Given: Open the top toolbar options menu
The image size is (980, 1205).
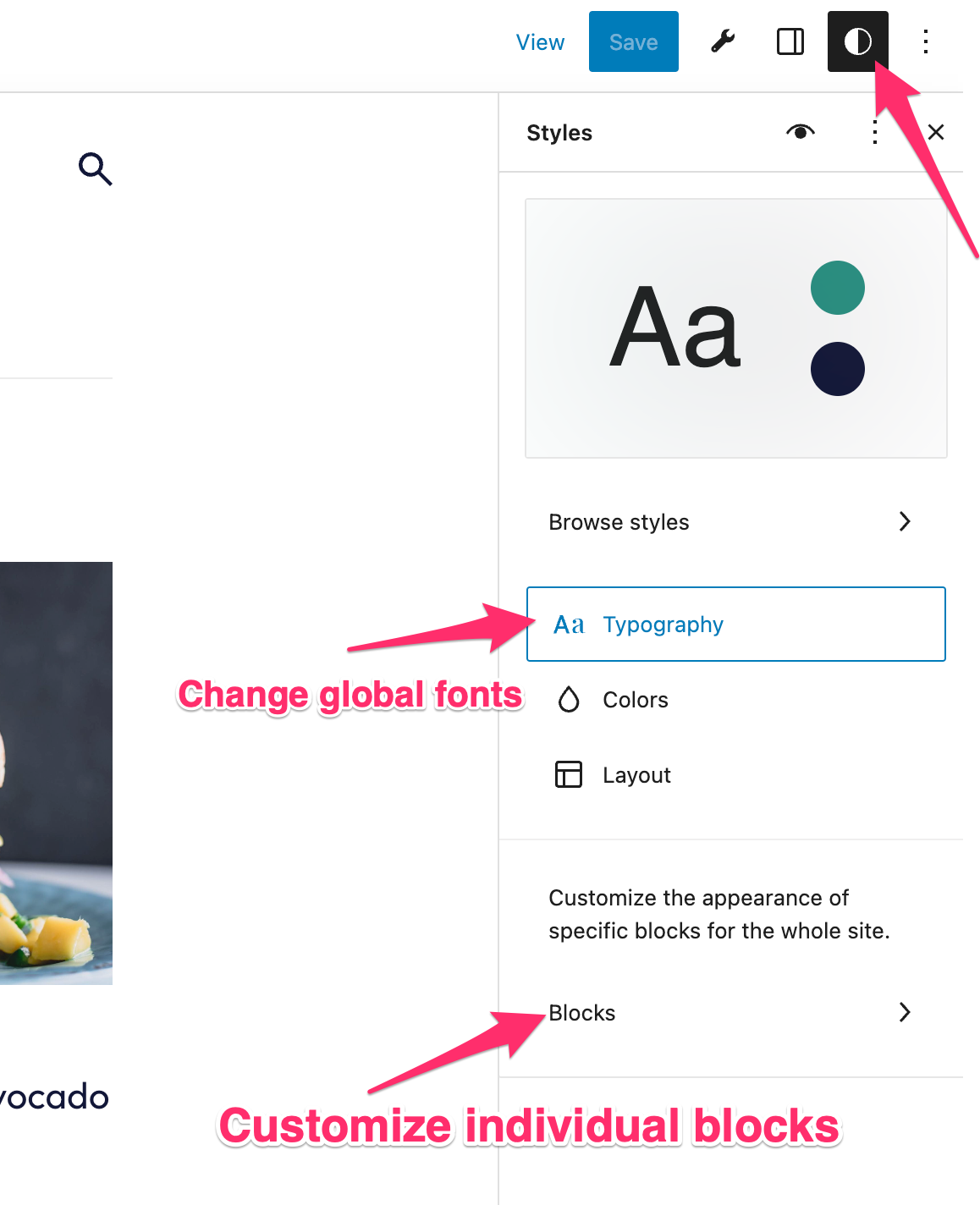Looking at the screenshot, I should tap(926, 41).
